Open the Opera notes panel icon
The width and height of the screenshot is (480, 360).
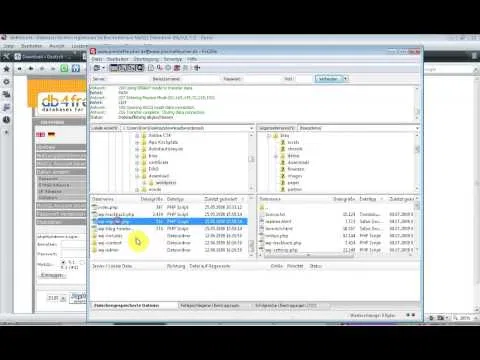click(x=6, y=107)
